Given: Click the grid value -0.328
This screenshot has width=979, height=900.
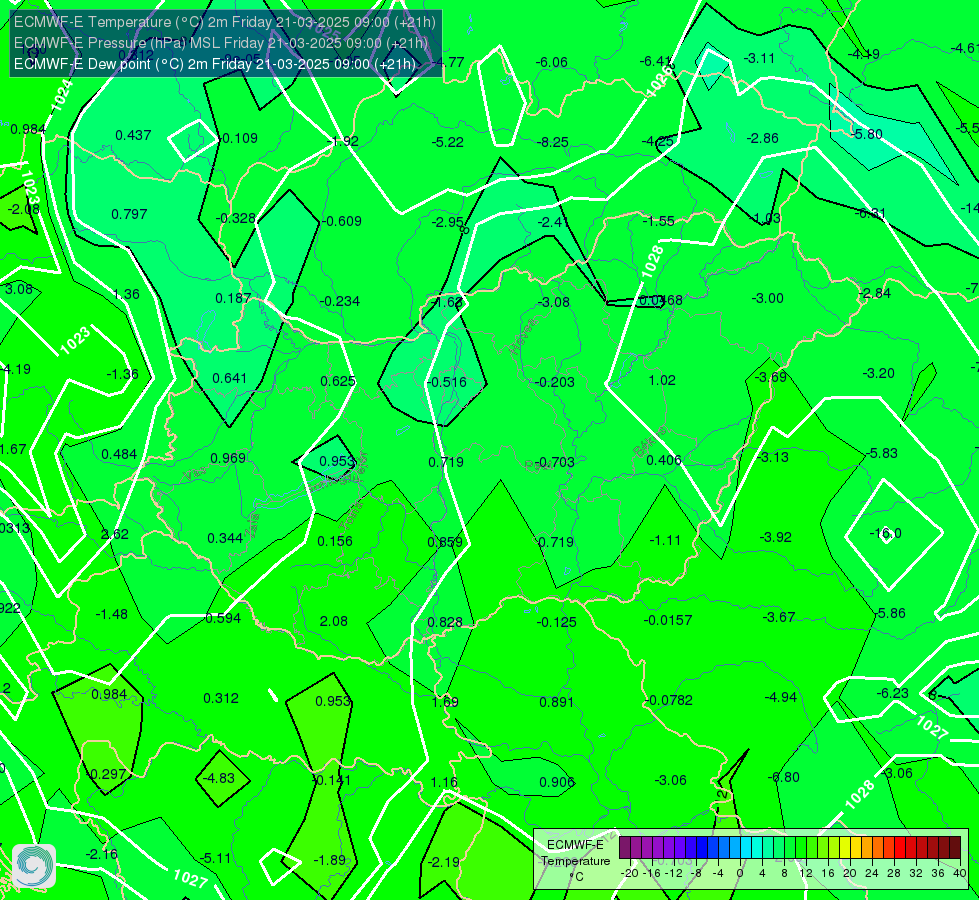Looking at the screenshot, I should [x=235, y=219].
